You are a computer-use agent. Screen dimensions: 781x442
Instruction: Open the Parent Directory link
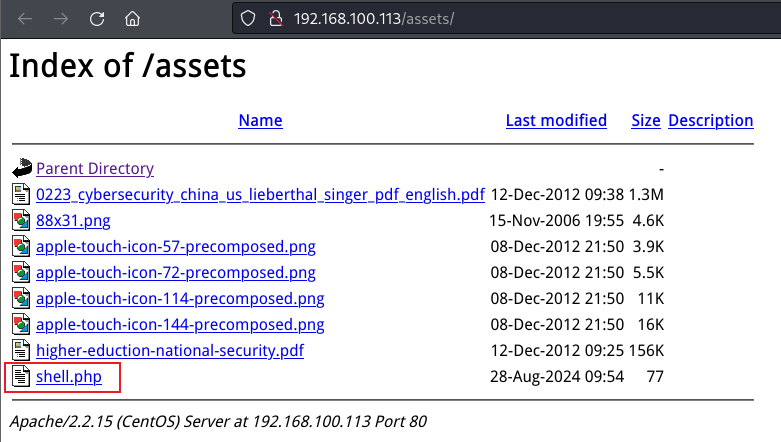[95, 169]
